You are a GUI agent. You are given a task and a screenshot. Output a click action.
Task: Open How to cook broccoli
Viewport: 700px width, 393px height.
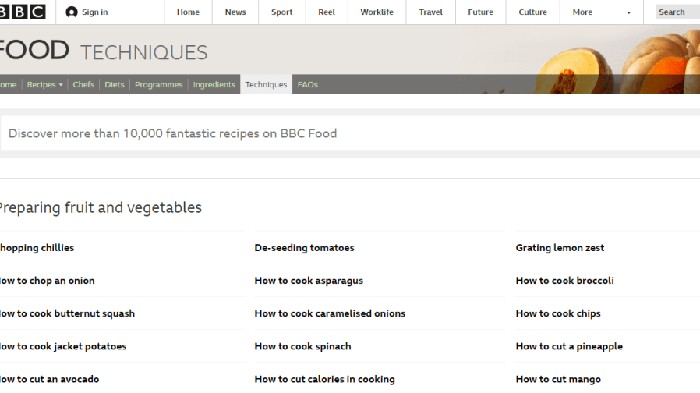[x=564, y=281]
